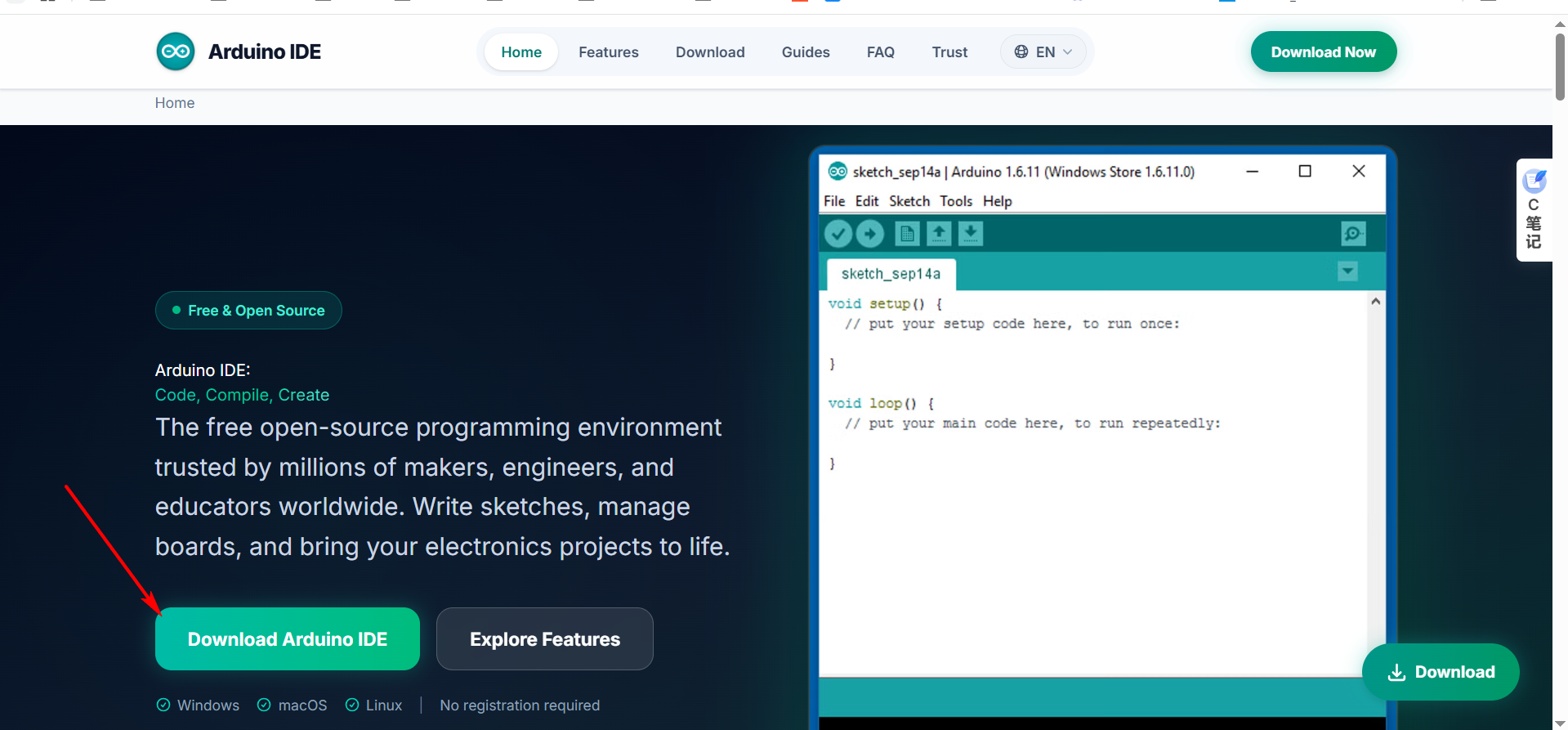Viewport: 1568px width, 730px height.
Task: Open the Tools menu in Arduino window
Action: (956, 201)
